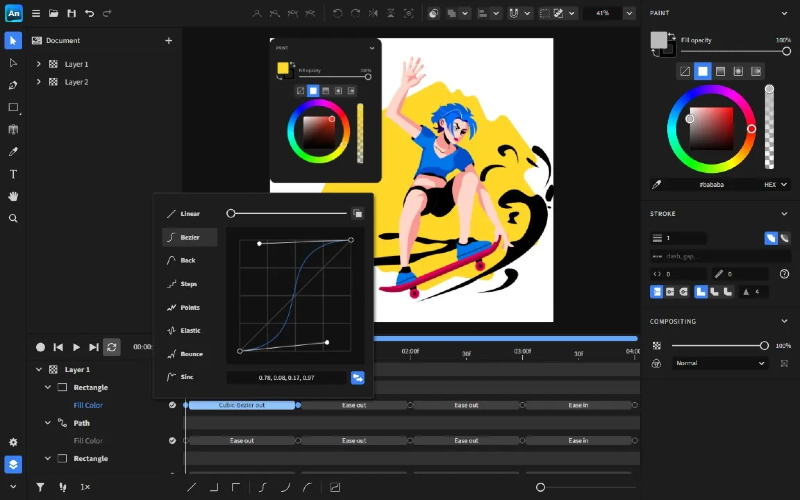800x500 pixels.
Task: Select the Text tool
Action: (13, 174)
